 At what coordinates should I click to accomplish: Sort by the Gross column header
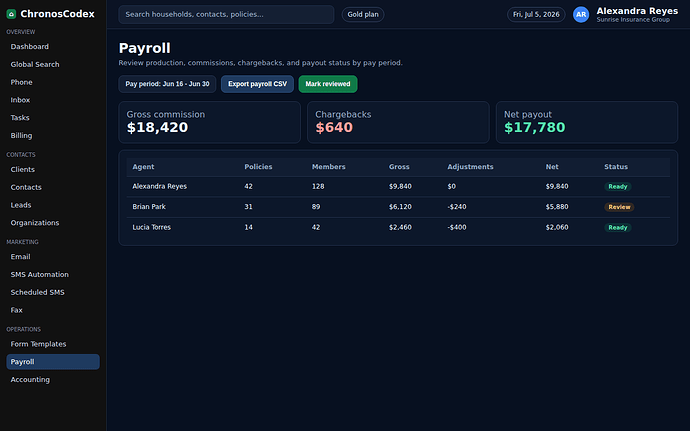click(x=399, y=167)
